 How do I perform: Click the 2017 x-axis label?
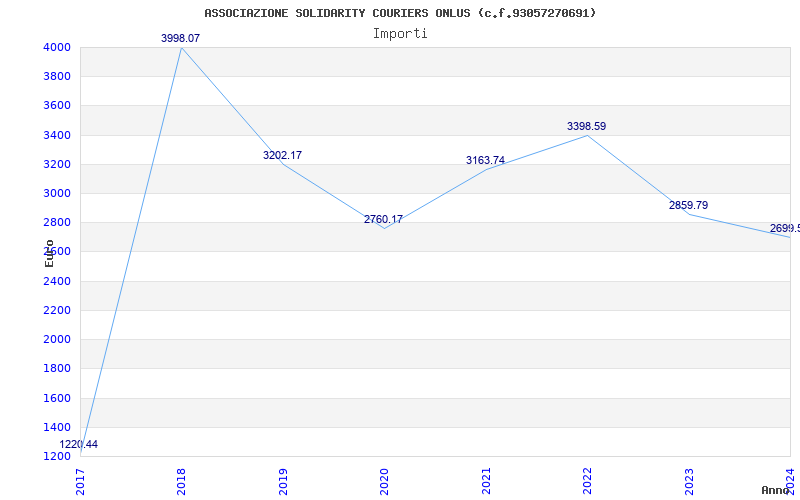coord(80,482)
